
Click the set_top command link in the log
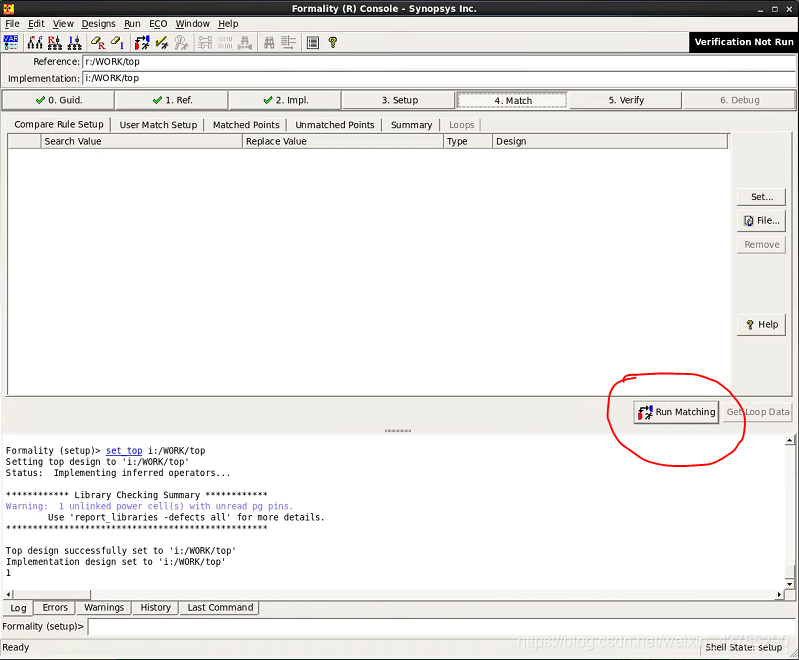(x=124, y=451)
